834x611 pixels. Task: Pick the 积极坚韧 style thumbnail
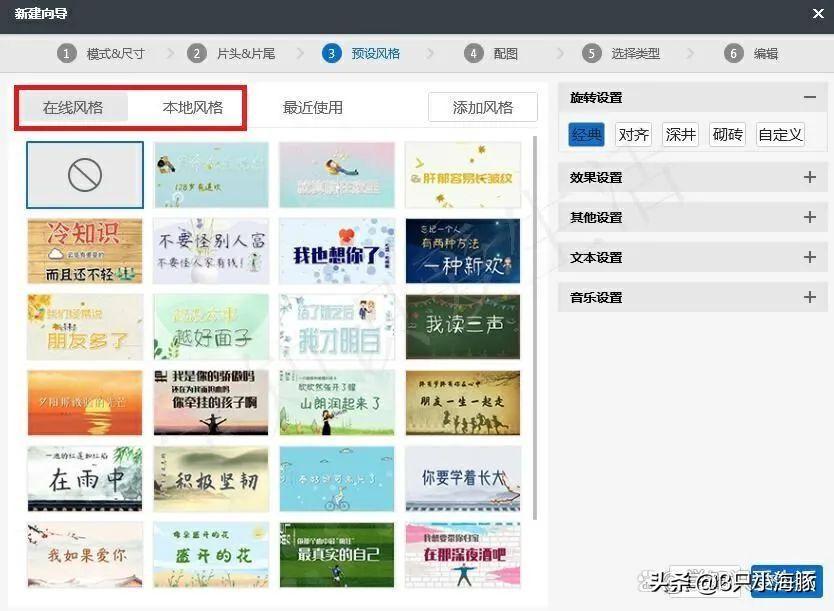click(x=211, y=479)
